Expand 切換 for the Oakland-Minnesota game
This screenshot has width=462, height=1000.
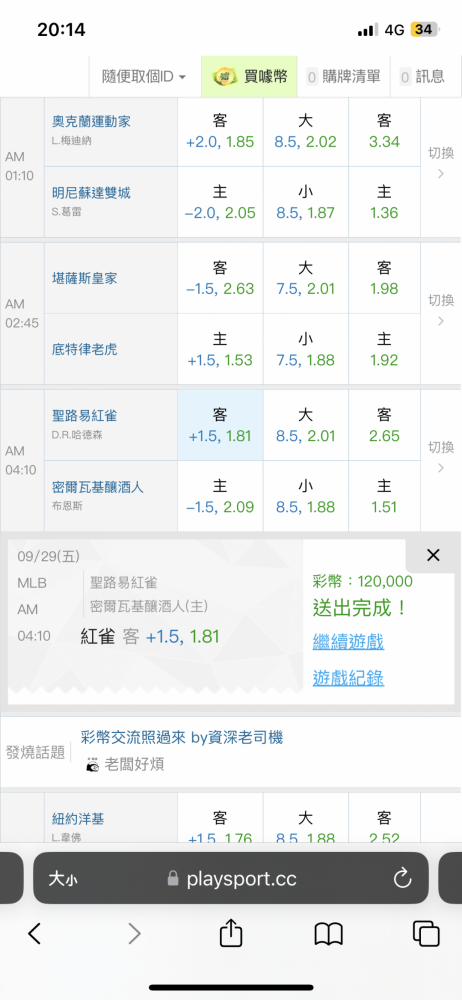pos(441,162)
